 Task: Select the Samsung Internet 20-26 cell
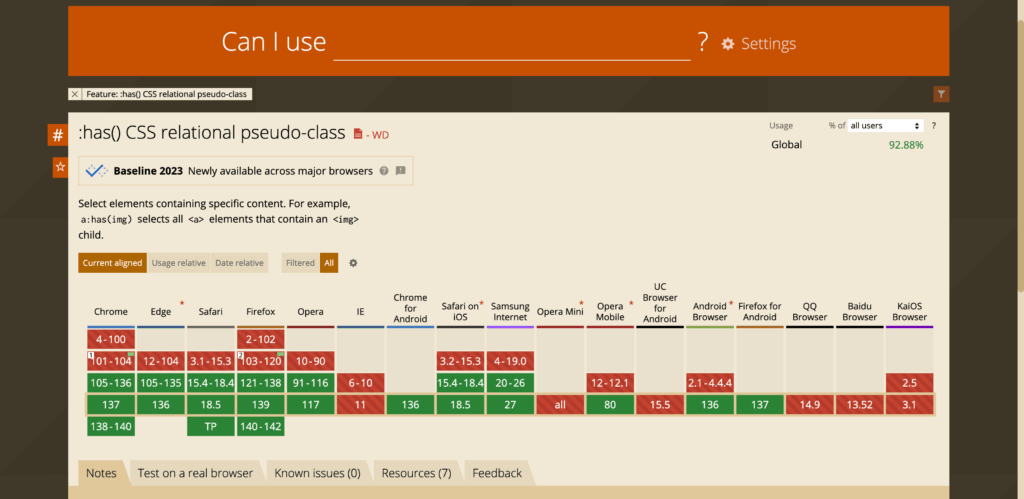pos(510,383)
